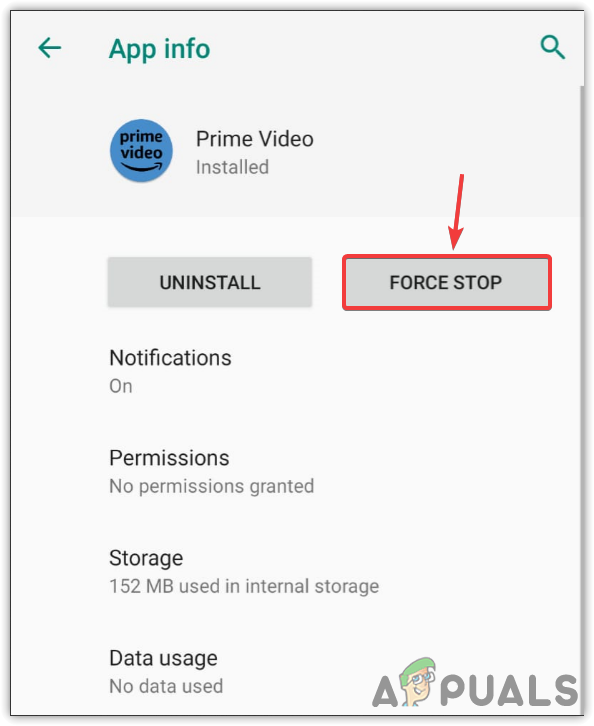594x726 pixels.
Task: Click the 'App info' page title
Action: (160, 49)
